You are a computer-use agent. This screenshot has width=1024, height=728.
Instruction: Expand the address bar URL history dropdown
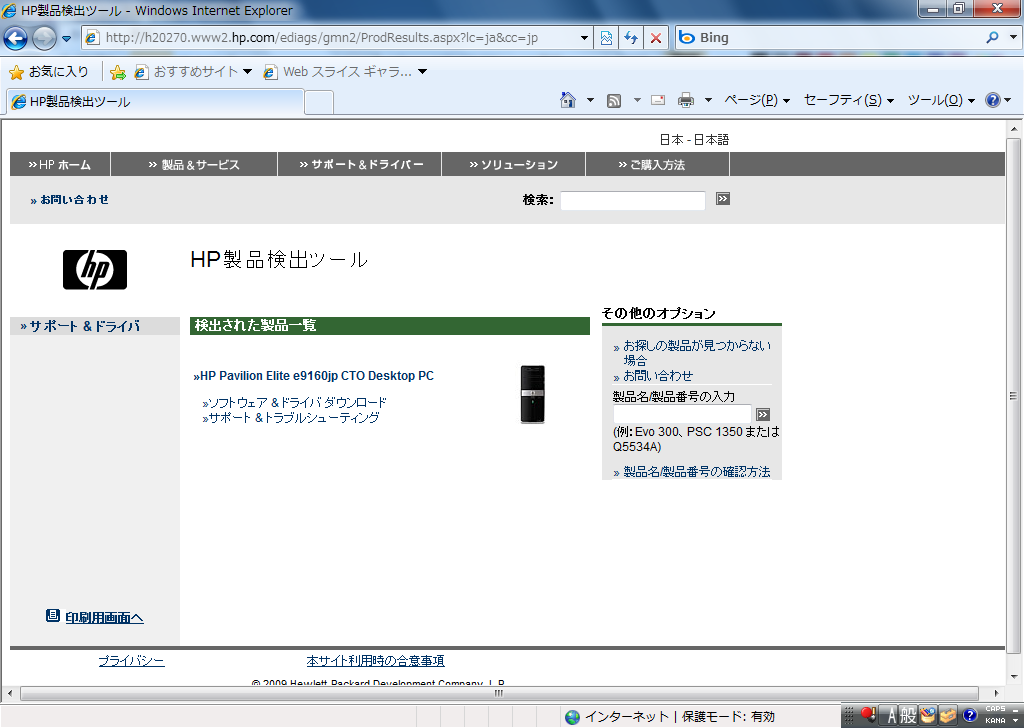pos(584,38)
